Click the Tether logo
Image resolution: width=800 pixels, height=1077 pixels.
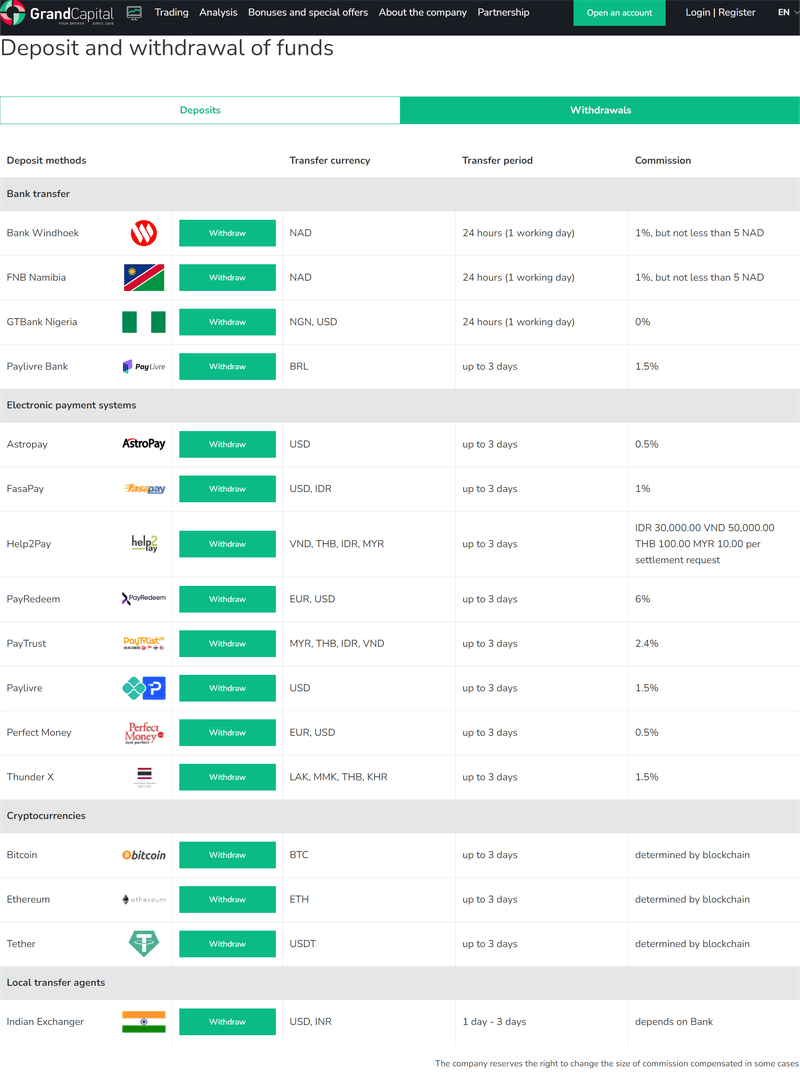tap(144, 944)
